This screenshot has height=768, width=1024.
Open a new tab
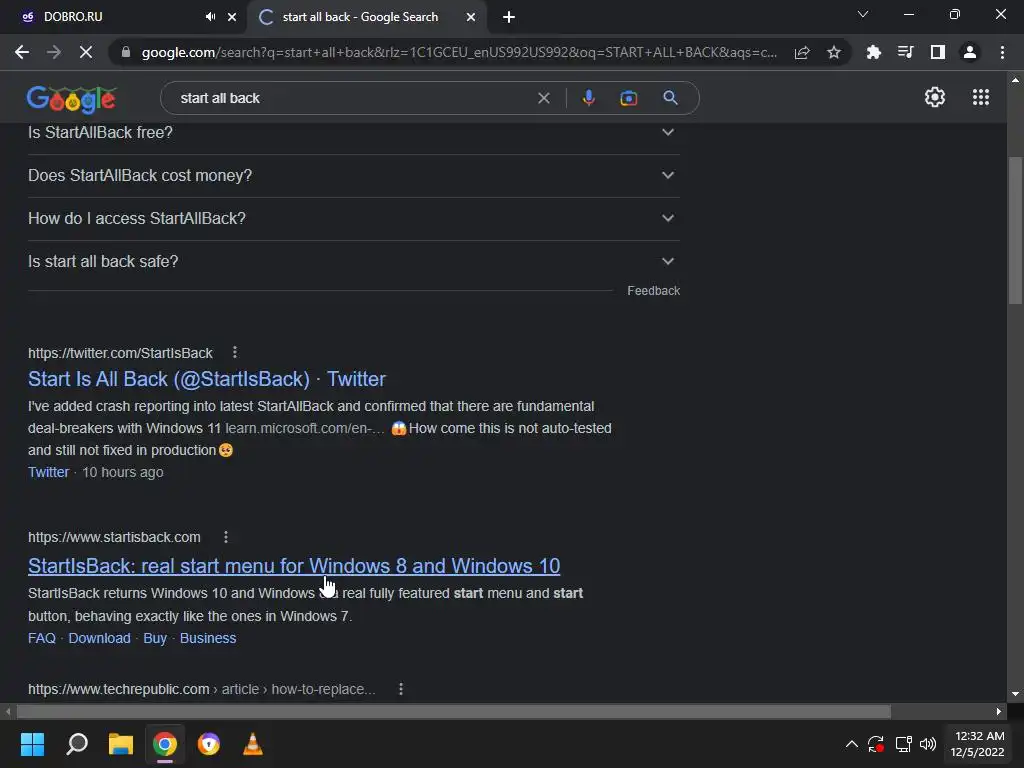click(x=509, y=17)
